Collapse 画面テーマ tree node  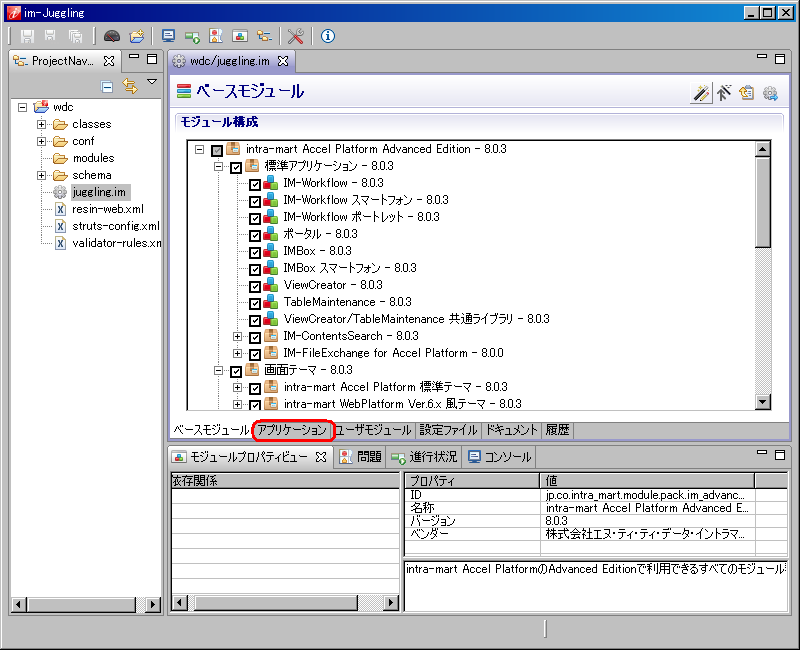click(218, 370)
